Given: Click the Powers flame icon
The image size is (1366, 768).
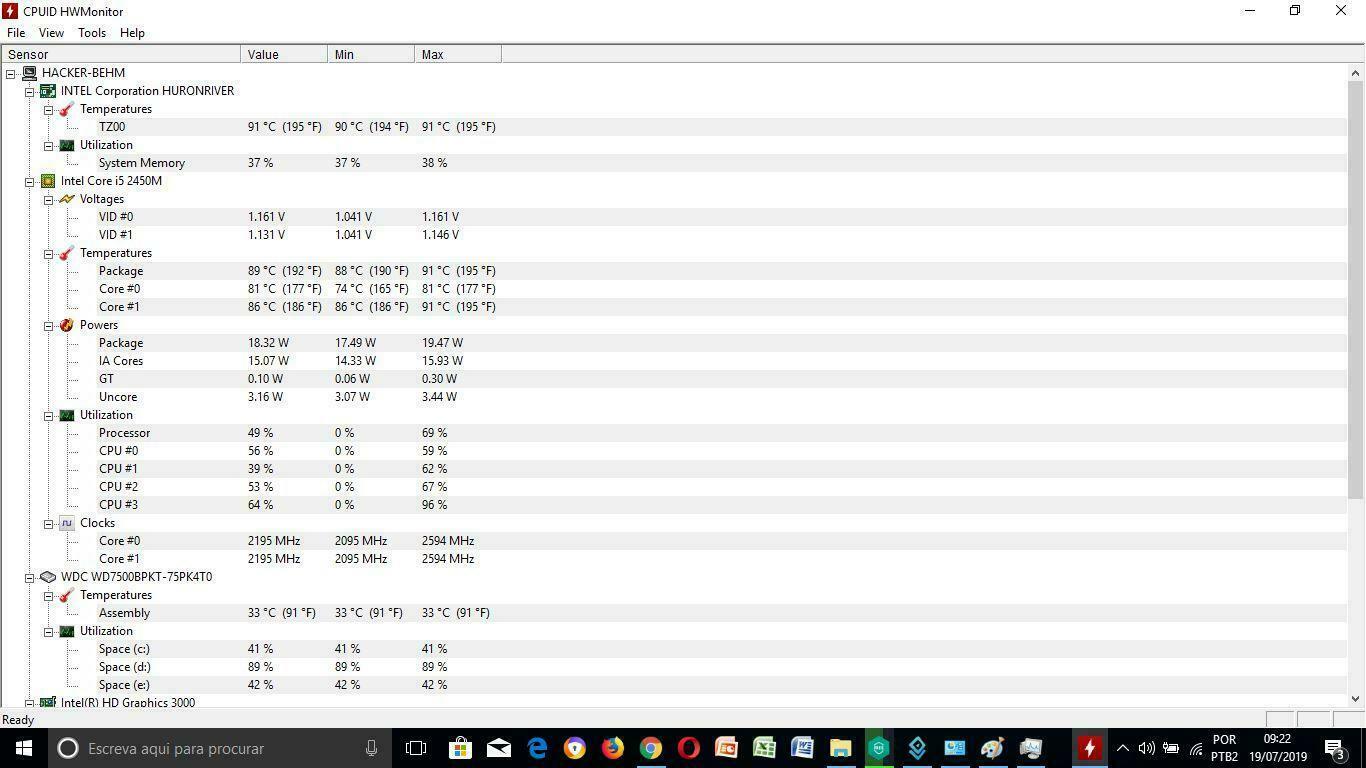Looking at the screenshot, I should [67, 325].
